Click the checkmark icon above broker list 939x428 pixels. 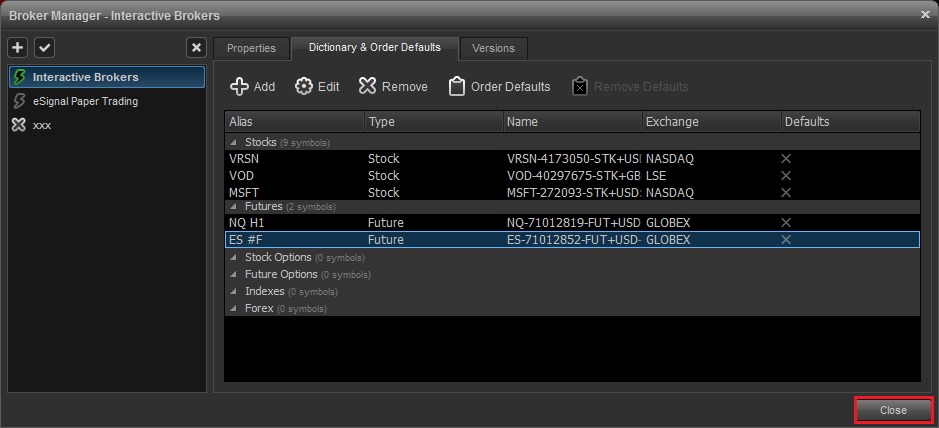(x=44, y=47)
